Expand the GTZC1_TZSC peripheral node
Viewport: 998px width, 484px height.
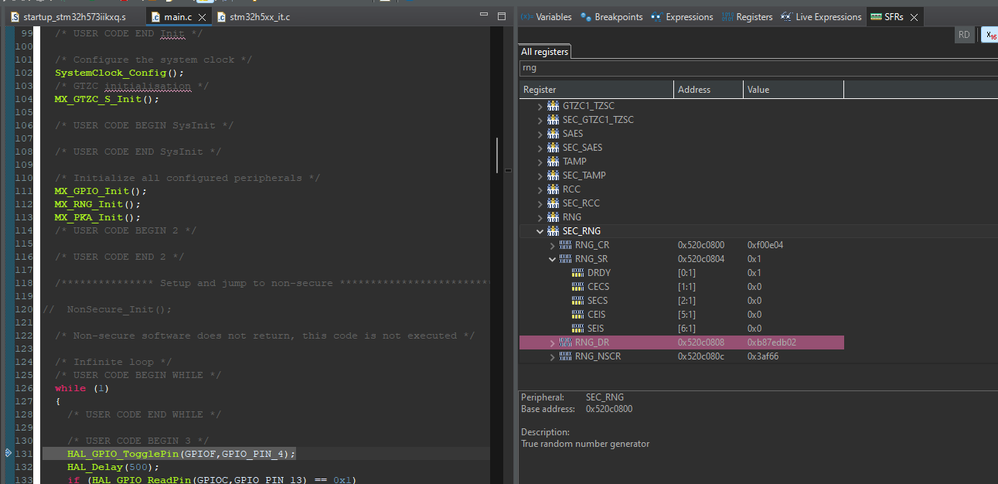click(540, 105)
